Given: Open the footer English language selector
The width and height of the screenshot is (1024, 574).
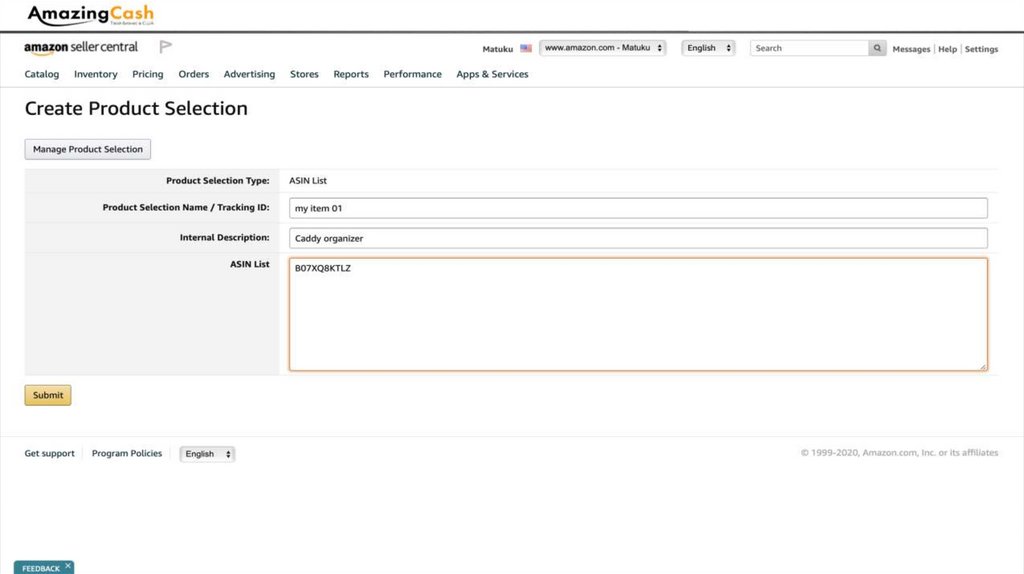Looking at the screenshot, I should pyautogui.click(x=207, y=454).
